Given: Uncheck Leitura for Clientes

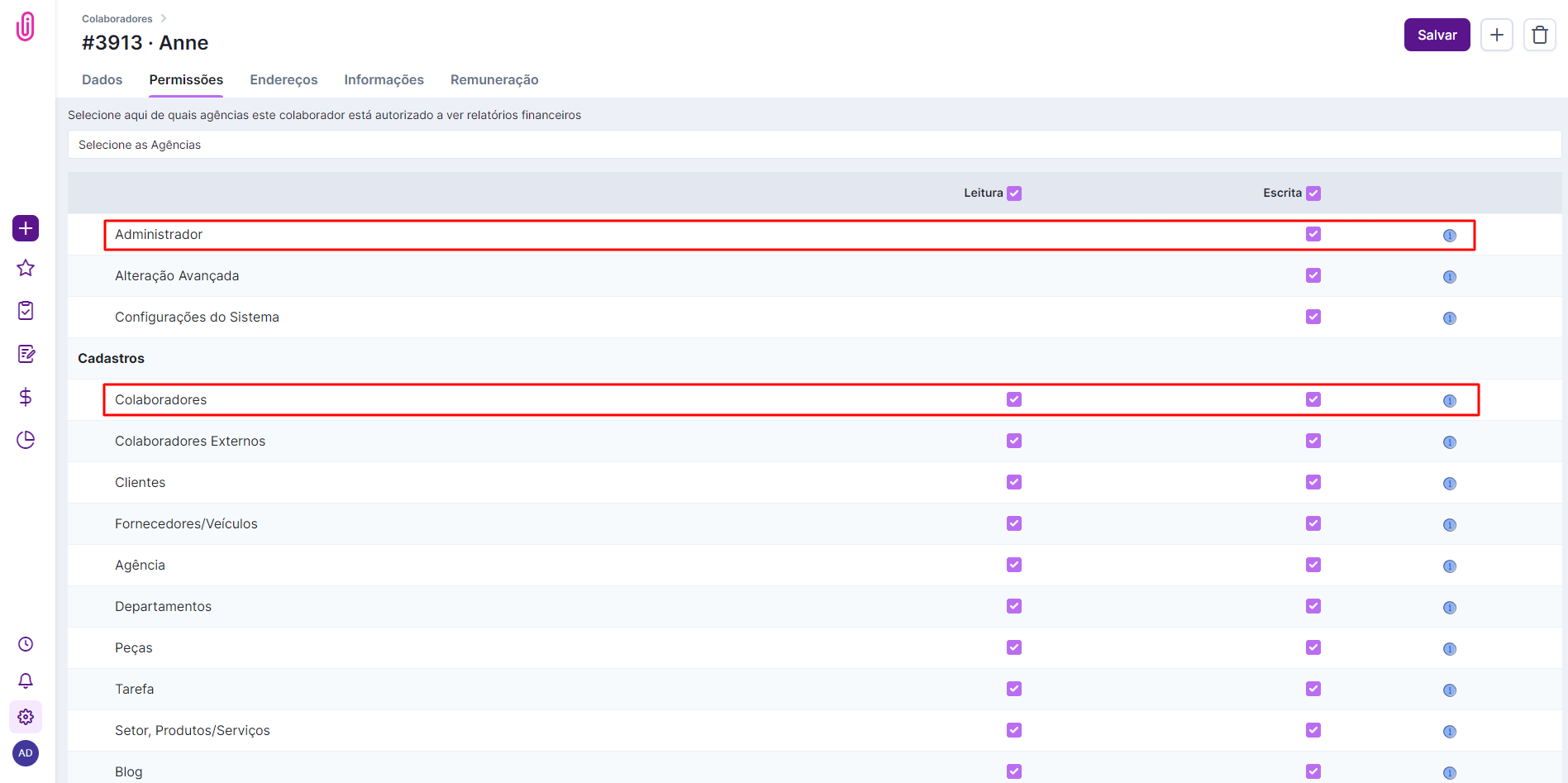Looking at the screenshot, I should (1014, 482).
